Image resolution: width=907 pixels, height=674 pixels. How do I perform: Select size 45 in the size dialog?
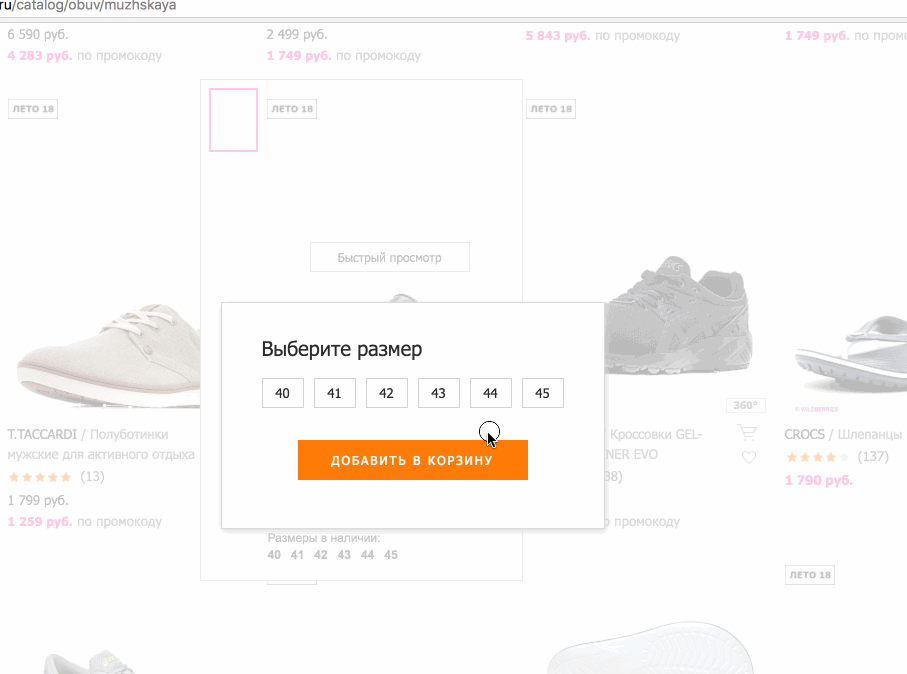pos(542,393)
